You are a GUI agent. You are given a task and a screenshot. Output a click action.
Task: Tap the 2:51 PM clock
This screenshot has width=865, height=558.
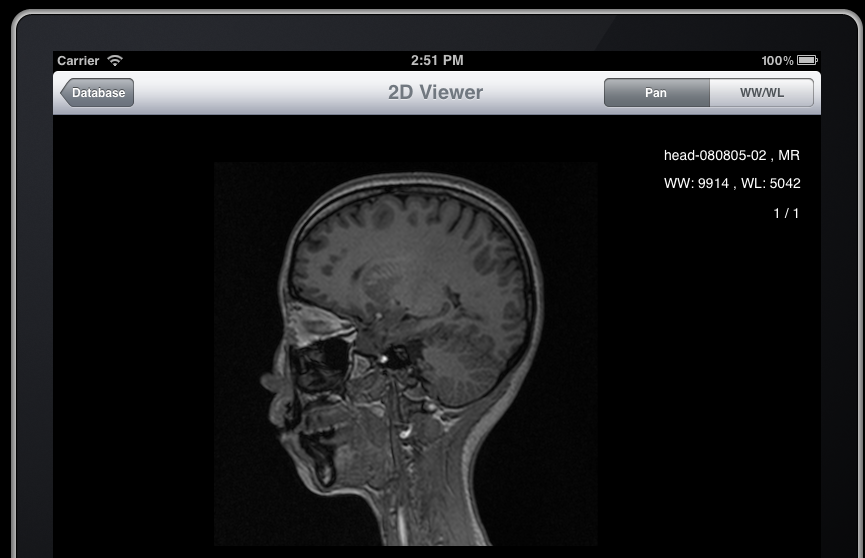tap(437, 60)
